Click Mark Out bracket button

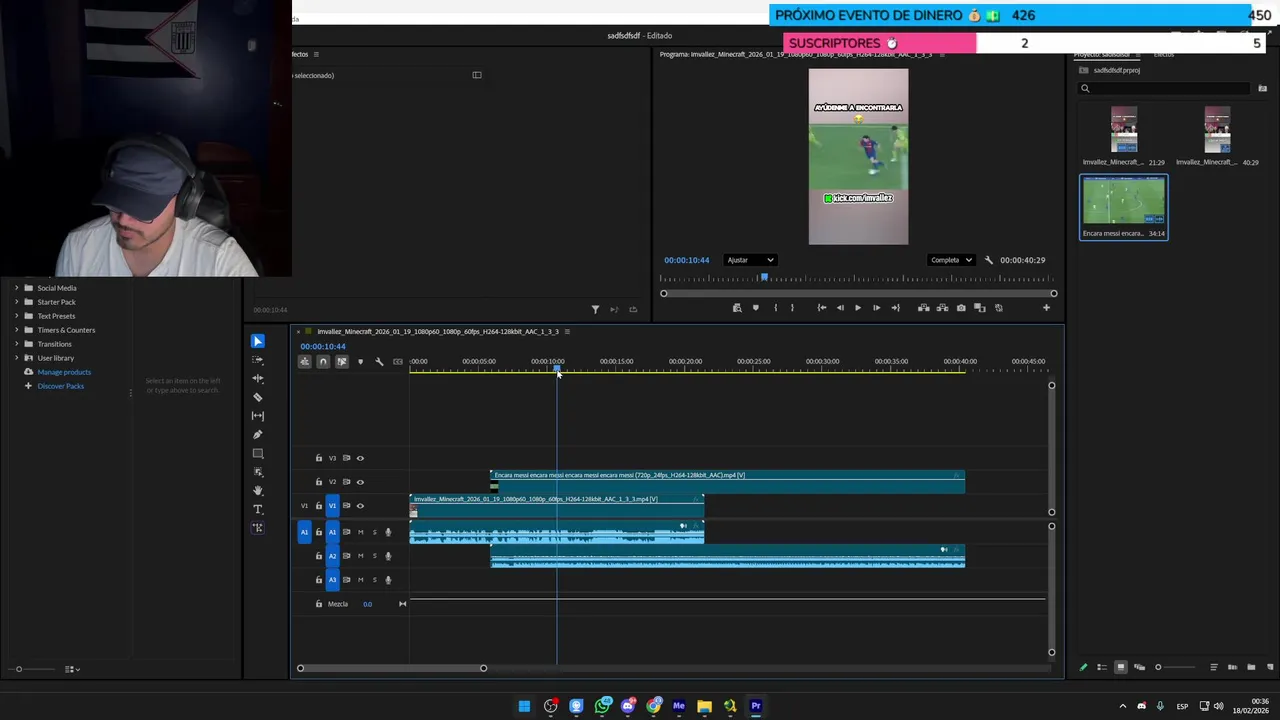click(x=792, y=308)
